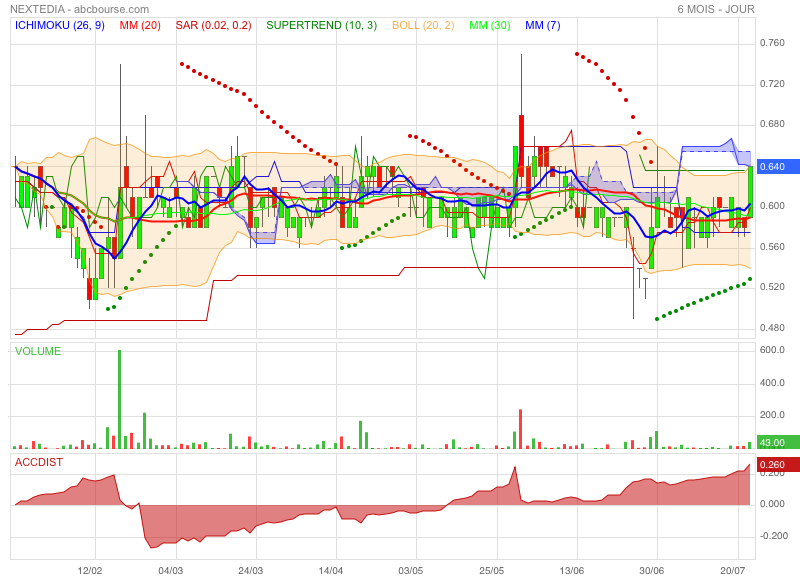Click the tallest green volume bar
Screen dimensions: 800x580
120,399
